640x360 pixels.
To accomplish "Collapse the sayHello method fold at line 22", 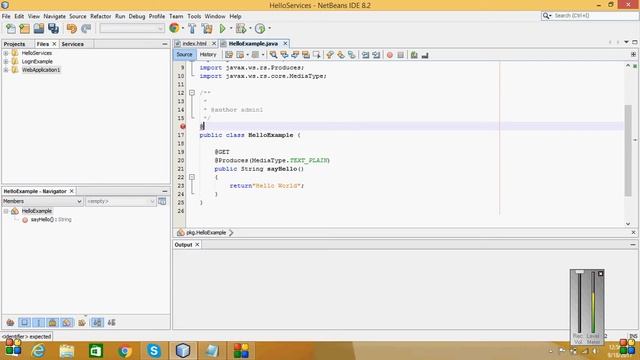I will (x=192, y=177).
